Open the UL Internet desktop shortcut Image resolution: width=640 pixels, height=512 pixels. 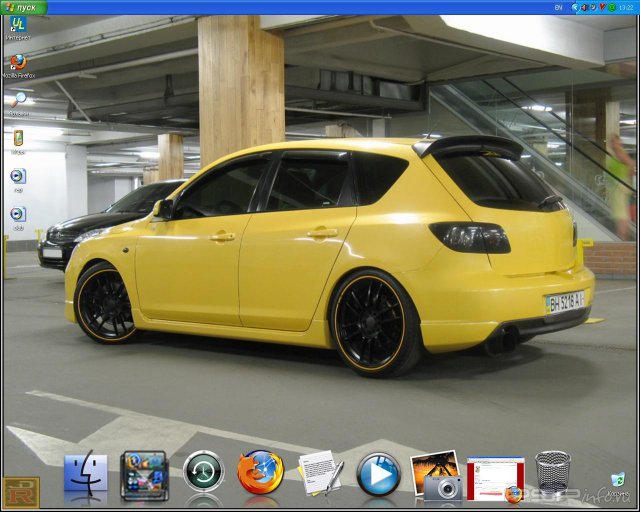pos(18,25)
